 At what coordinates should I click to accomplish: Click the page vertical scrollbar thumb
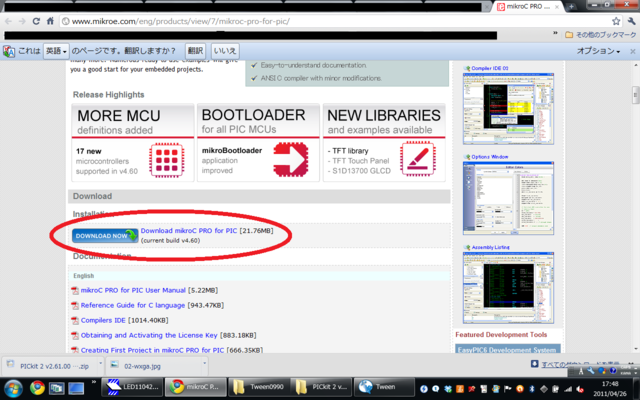635,95
